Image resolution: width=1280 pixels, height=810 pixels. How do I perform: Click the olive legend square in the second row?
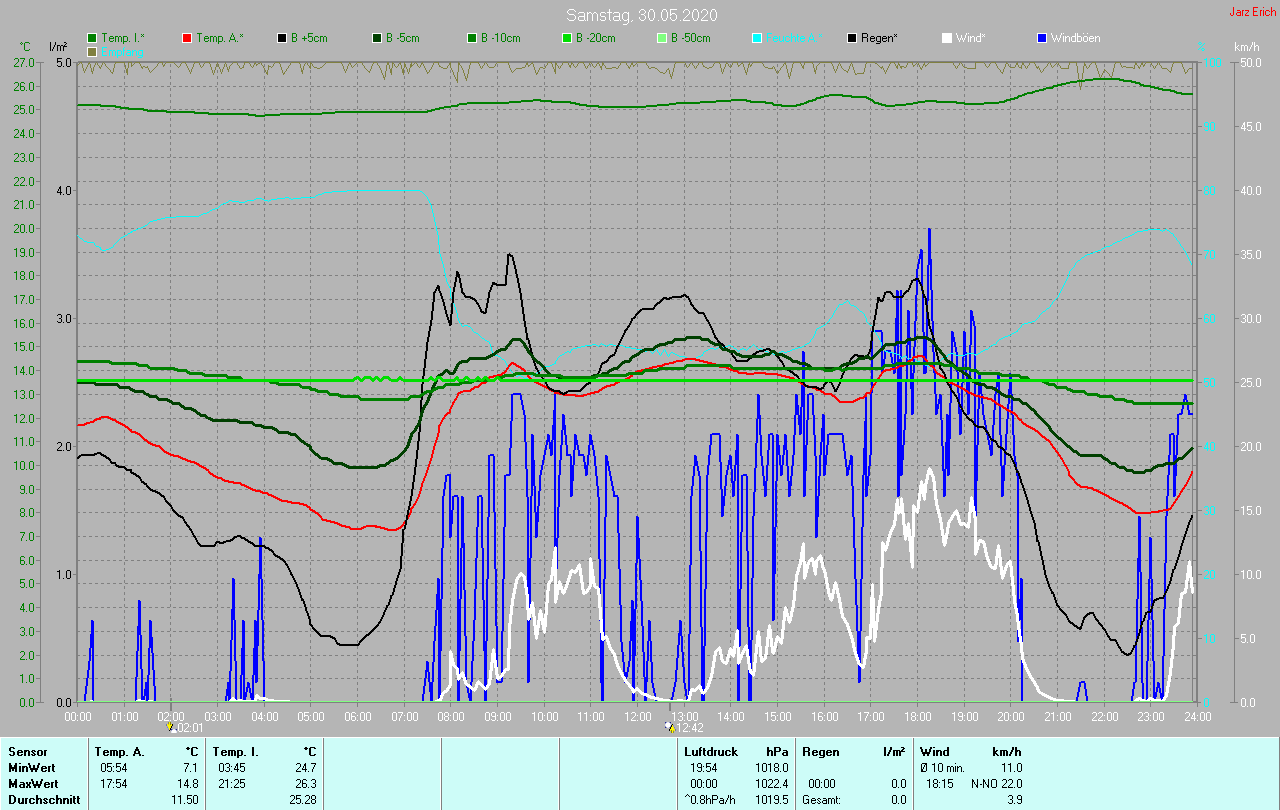click(x=93, y=51)
